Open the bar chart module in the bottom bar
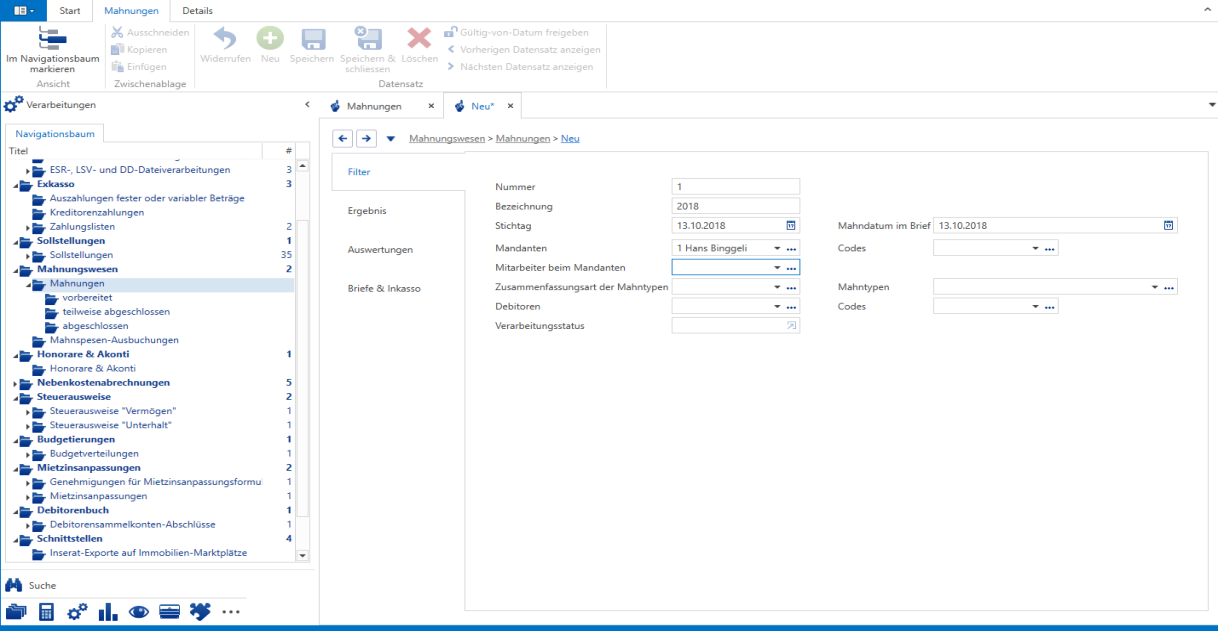The width and height of the screenshot is (1218, 631). (x=108, y=612)
